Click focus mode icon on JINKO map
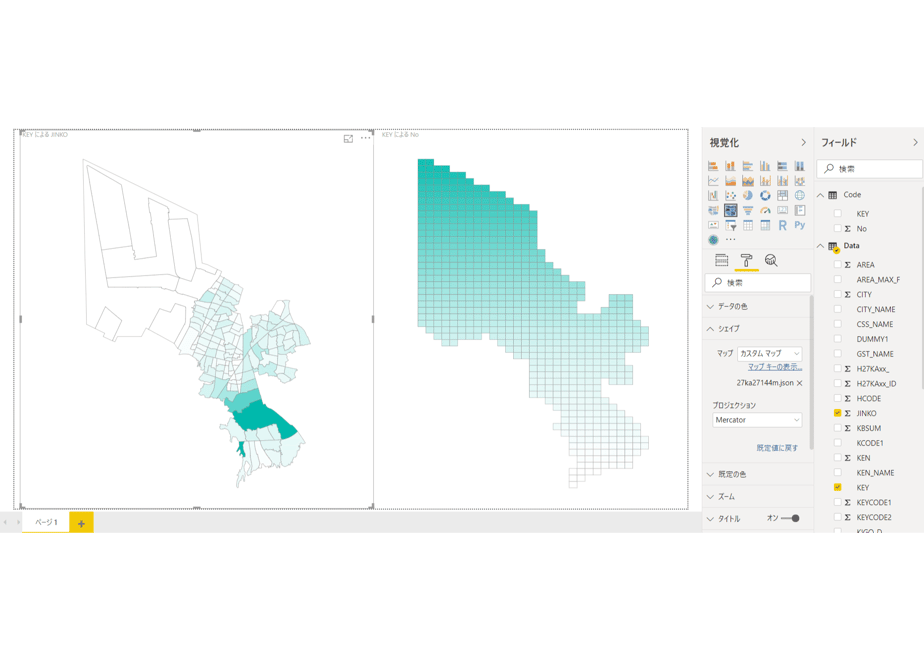The width and height of the screenshot is (924, 660). click(348, 138)
